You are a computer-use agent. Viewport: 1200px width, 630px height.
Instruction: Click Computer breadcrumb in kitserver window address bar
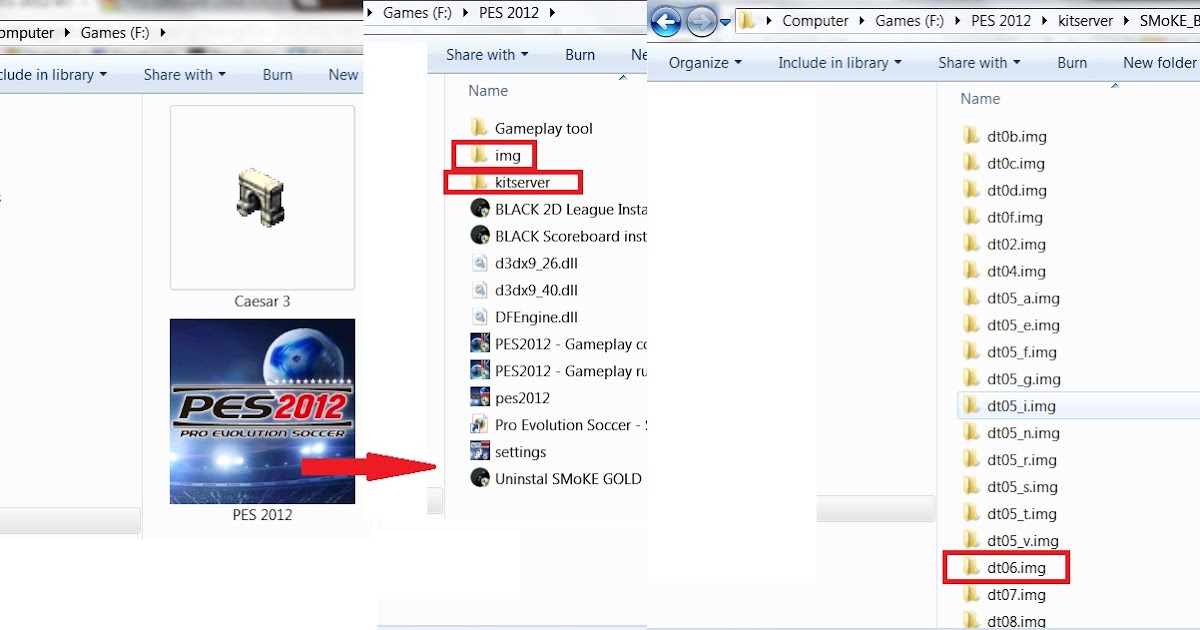tap(815, 21)
